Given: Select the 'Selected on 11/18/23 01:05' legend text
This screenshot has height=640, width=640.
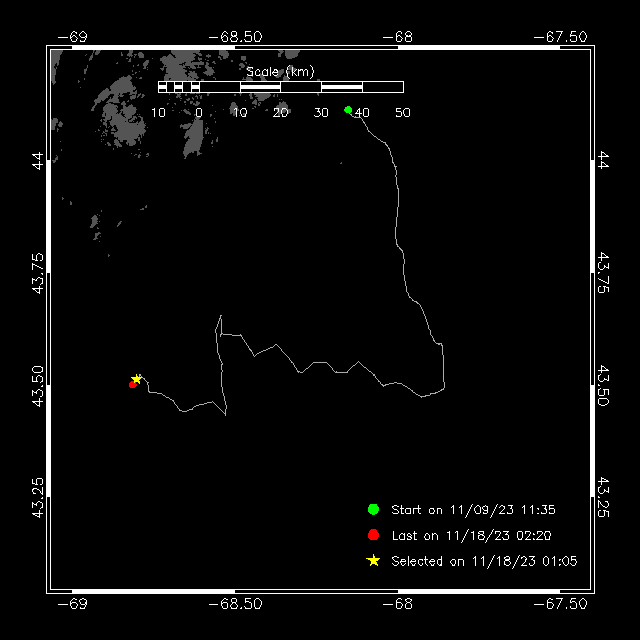Looking at the screenshot, I should 484,561.
